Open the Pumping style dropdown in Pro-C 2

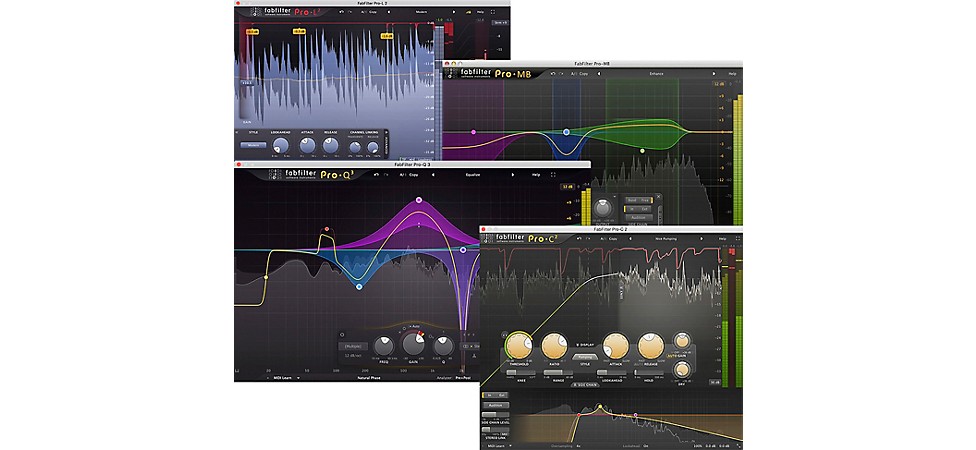[x=585, y=357]
